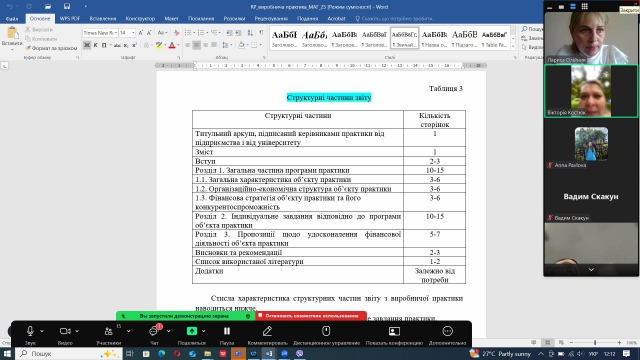Click the Open folder icon in quick access toolbar
The height and width of the screenshot is (360, 640).
coord(48,7)
